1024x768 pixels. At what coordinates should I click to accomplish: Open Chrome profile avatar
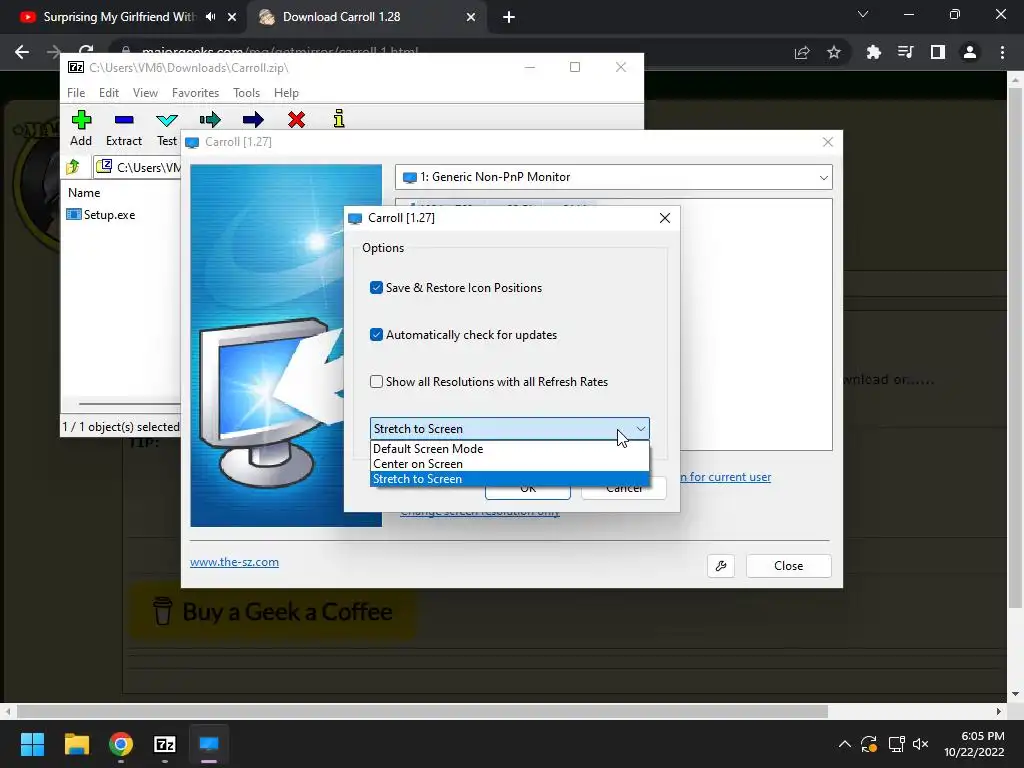tap(970, 52)
